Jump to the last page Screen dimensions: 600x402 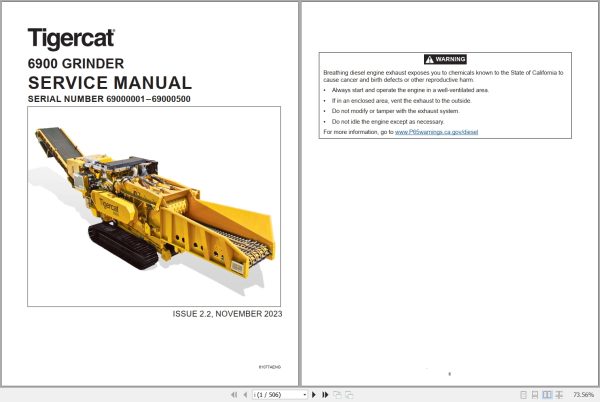(x=325, y=394)
